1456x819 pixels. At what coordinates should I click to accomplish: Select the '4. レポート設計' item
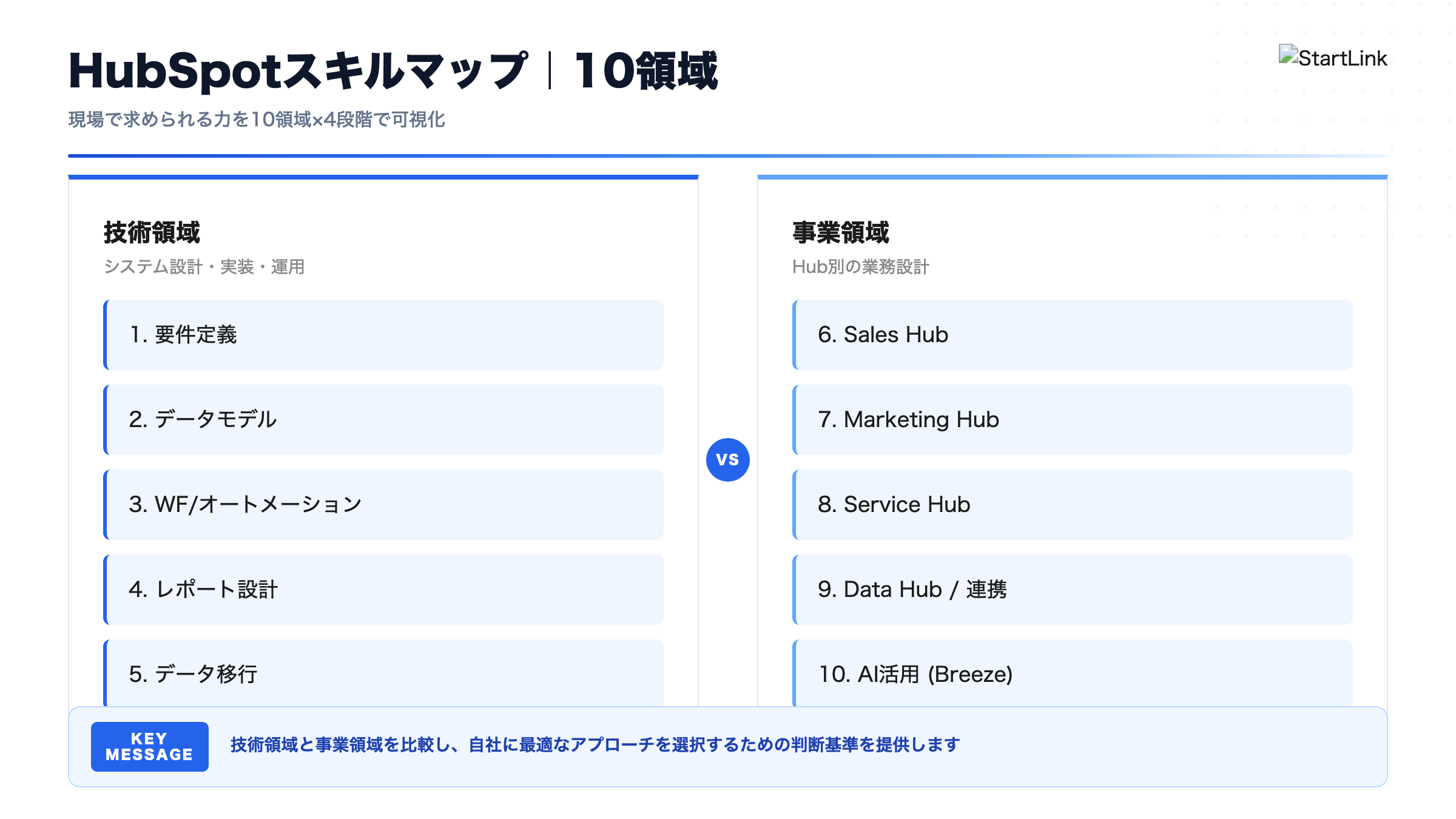point(383,590)
